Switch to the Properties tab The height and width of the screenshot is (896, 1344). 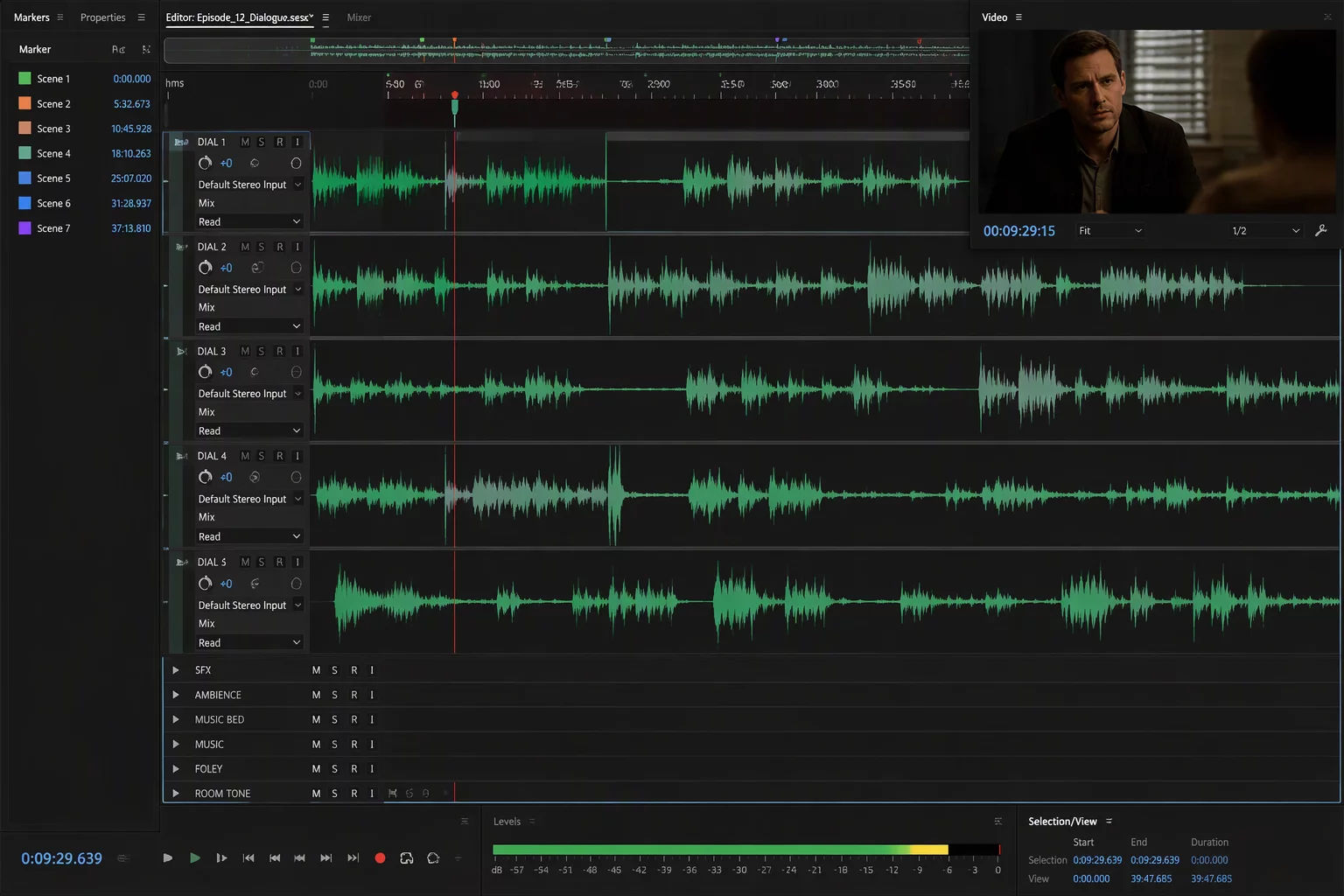click(x=103, y=17)
